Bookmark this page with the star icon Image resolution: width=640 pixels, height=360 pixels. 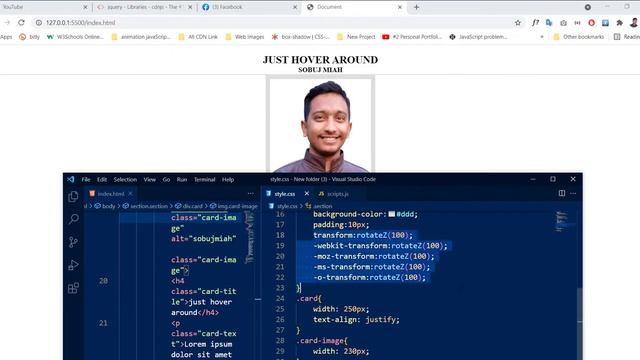[x=518, y=23]
